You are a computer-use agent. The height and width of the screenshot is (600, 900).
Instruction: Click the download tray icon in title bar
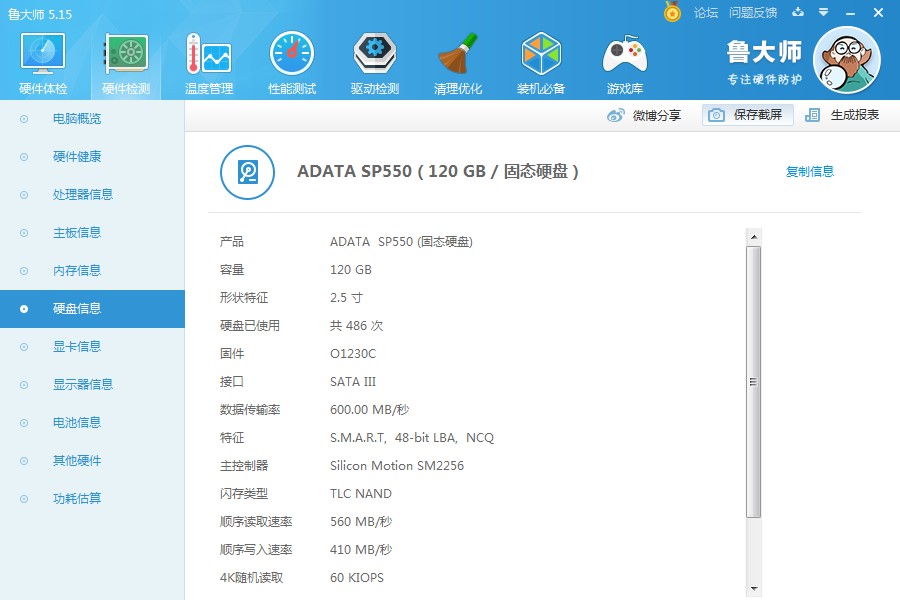798,12
